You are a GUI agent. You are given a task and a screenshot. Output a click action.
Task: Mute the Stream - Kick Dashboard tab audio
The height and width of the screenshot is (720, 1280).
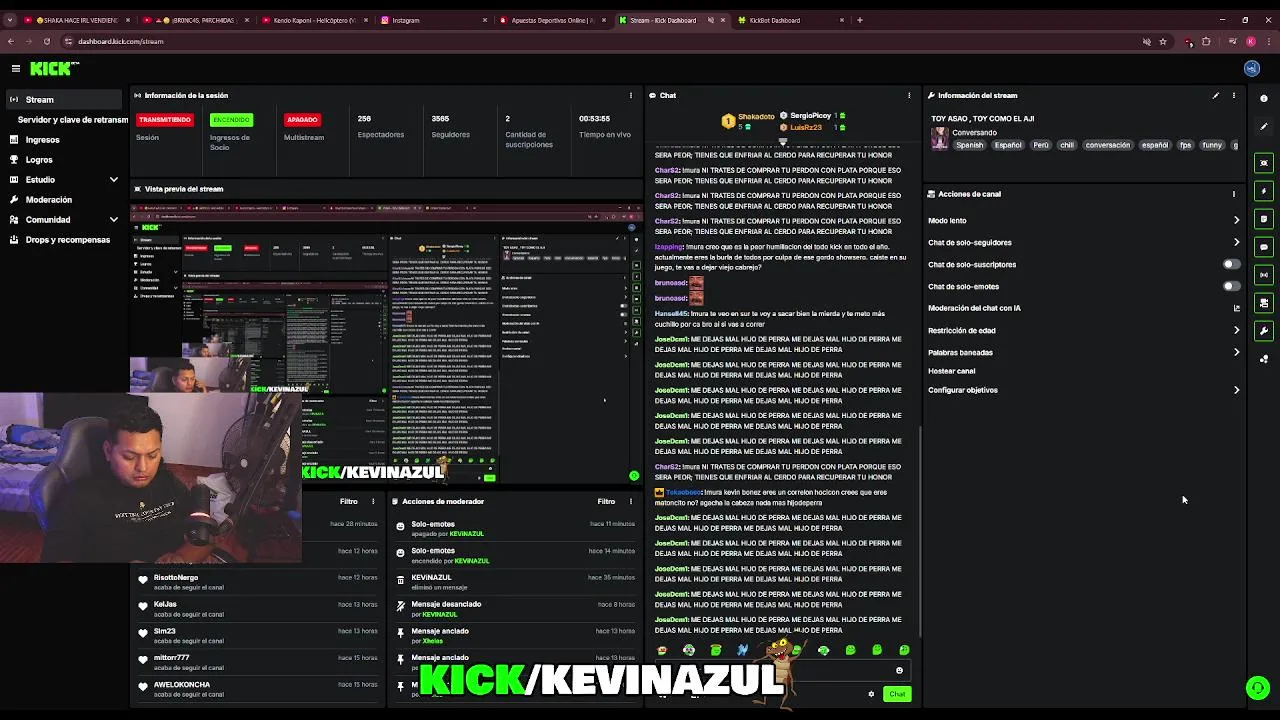[711, 20]
